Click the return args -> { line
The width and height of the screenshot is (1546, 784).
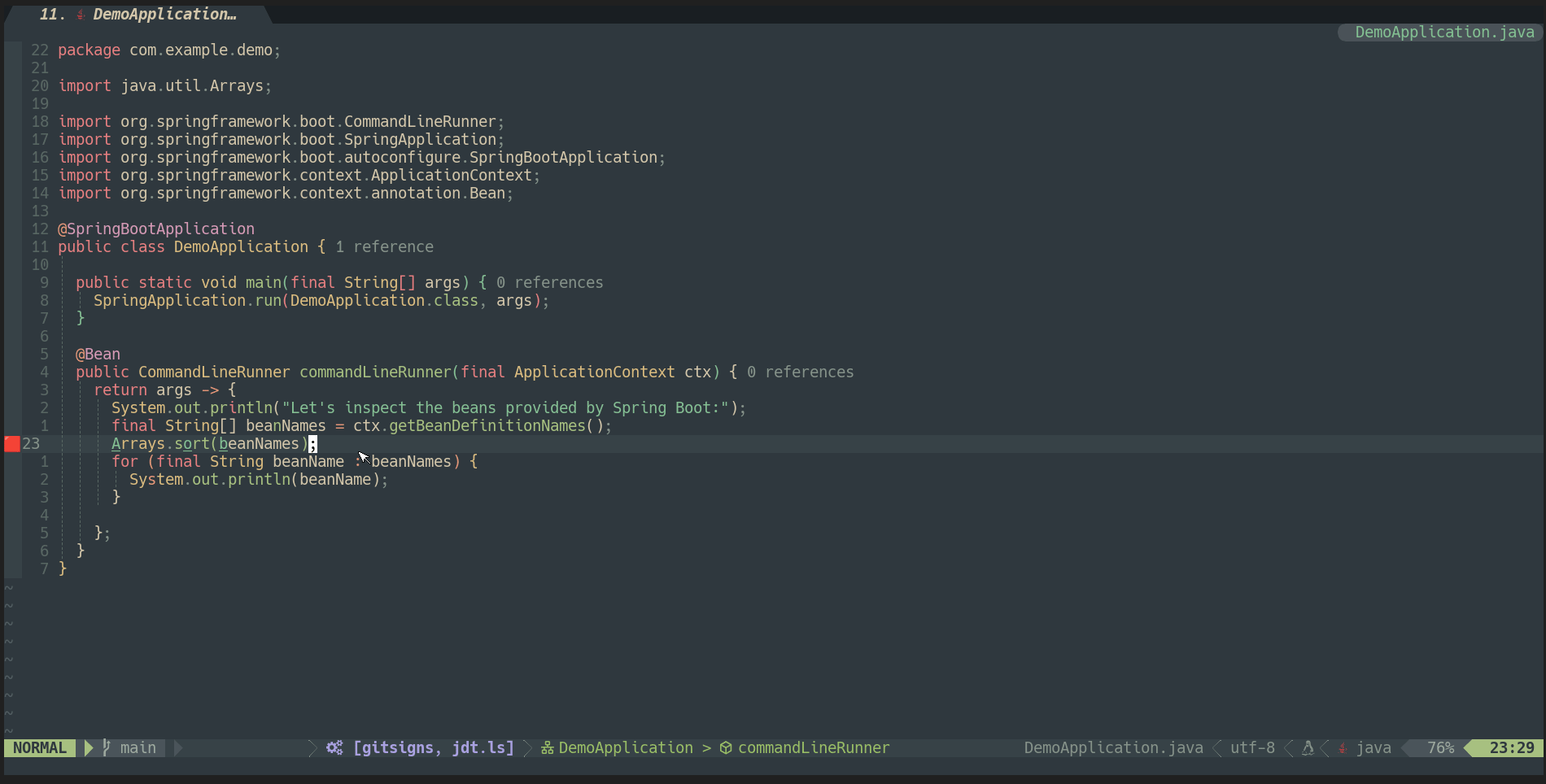click(165, 390)
